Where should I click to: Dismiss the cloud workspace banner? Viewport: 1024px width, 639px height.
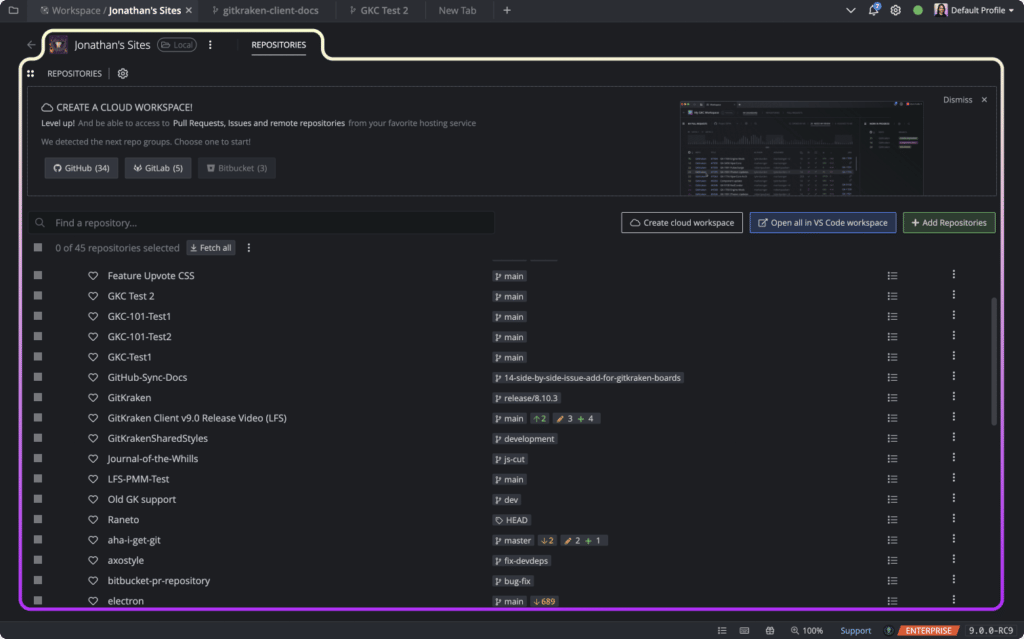point(965,100)
